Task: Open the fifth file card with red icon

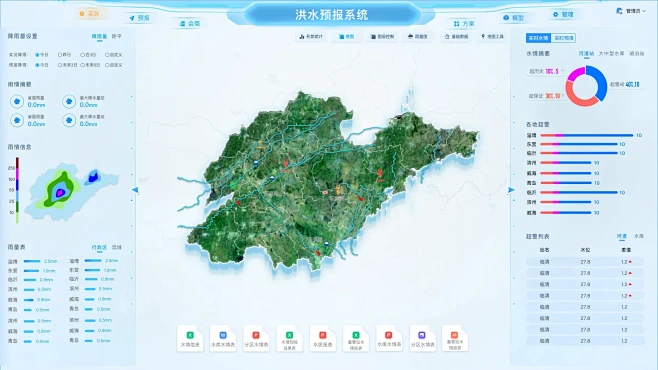Action: (x=323, y=339)
